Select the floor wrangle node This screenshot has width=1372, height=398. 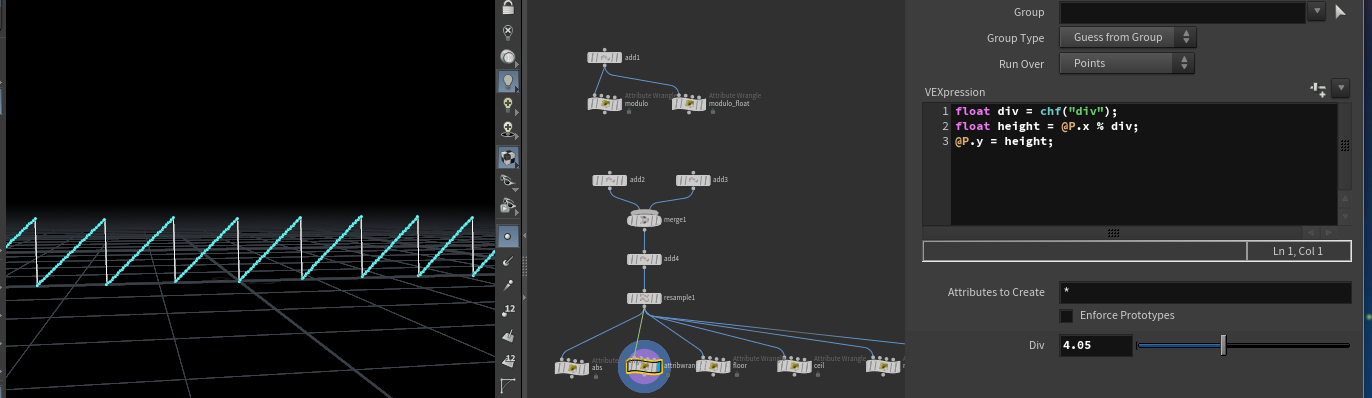click(714, 367)
